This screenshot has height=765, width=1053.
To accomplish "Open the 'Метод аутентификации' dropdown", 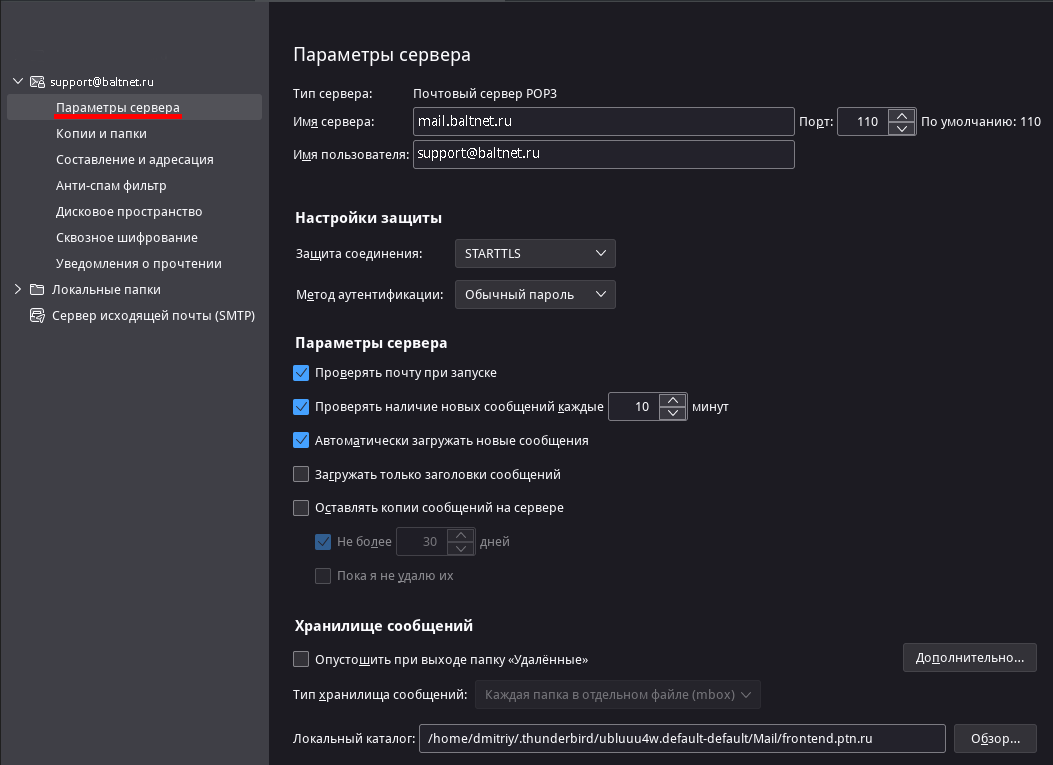I will click(535, 295).
